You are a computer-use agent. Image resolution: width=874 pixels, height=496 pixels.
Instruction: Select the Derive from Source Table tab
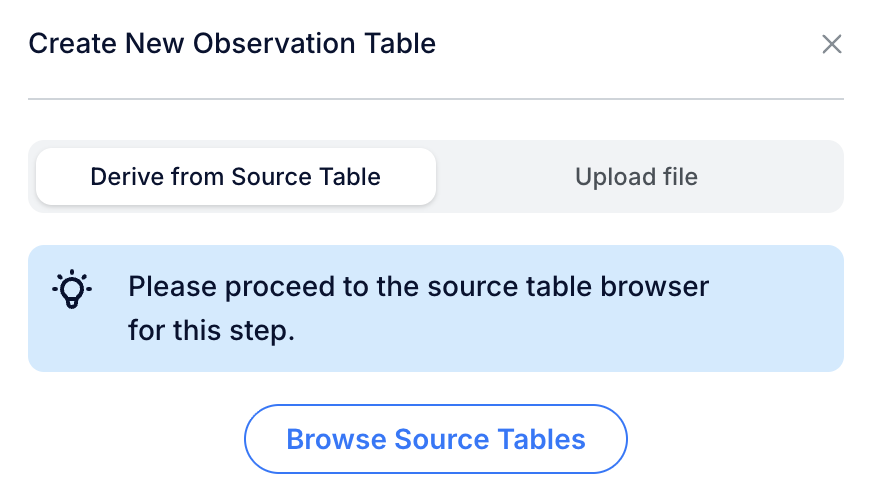235,177
